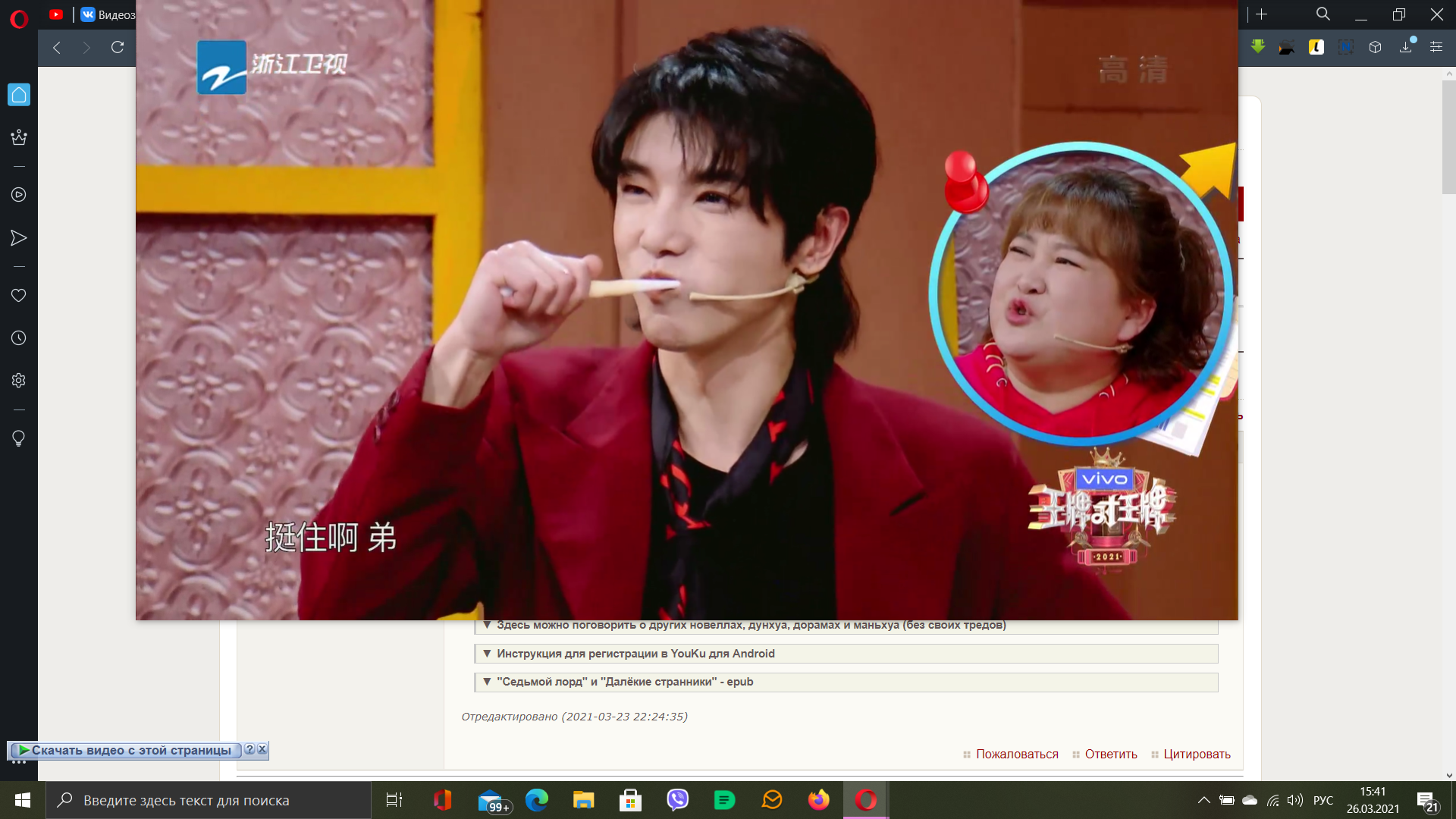Image resolution: width=1456 pixels, height=819 pixels.
Task: Open Opera downloads toolbar icon
Action: (1406, 47)
